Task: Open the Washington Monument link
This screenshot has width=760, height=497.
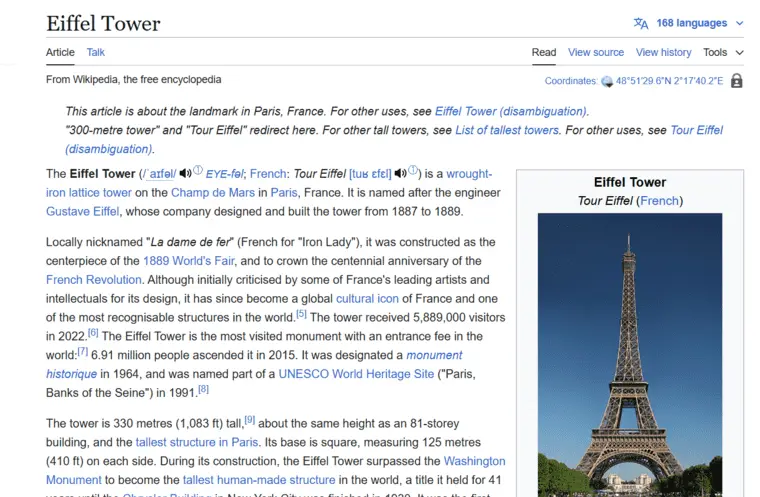Action: (x=474, y=462)
